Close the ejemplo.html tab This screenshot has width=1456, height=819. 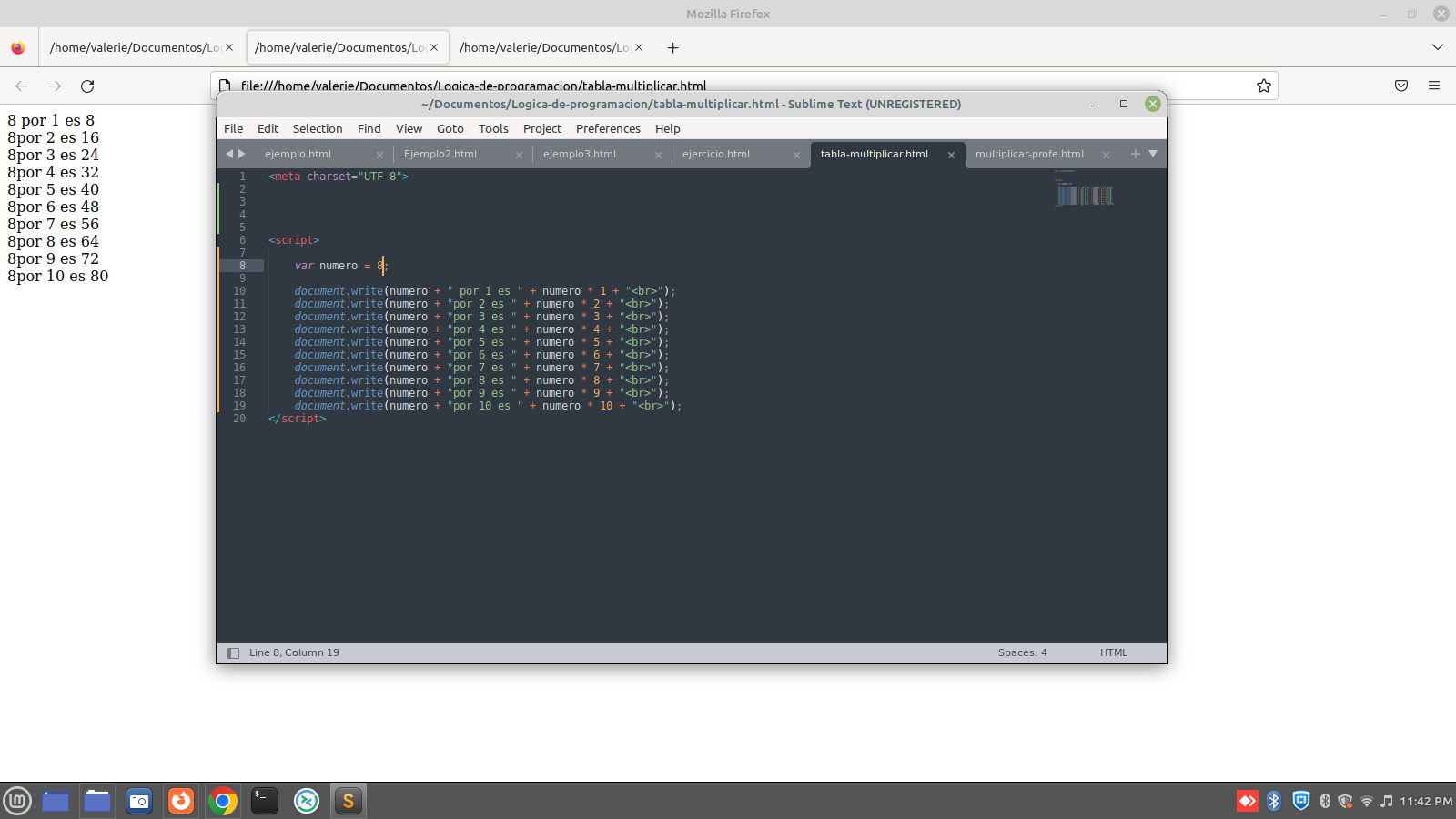[x=379, y=155]
